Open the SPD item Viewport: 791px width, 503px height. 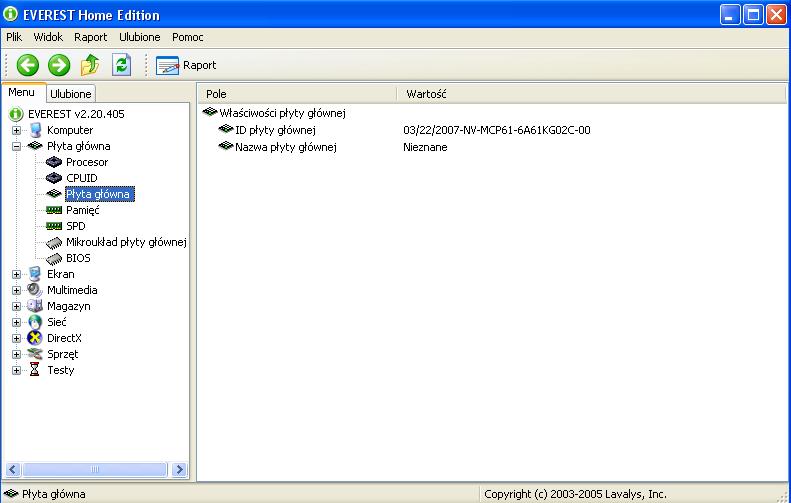[76, 226]
